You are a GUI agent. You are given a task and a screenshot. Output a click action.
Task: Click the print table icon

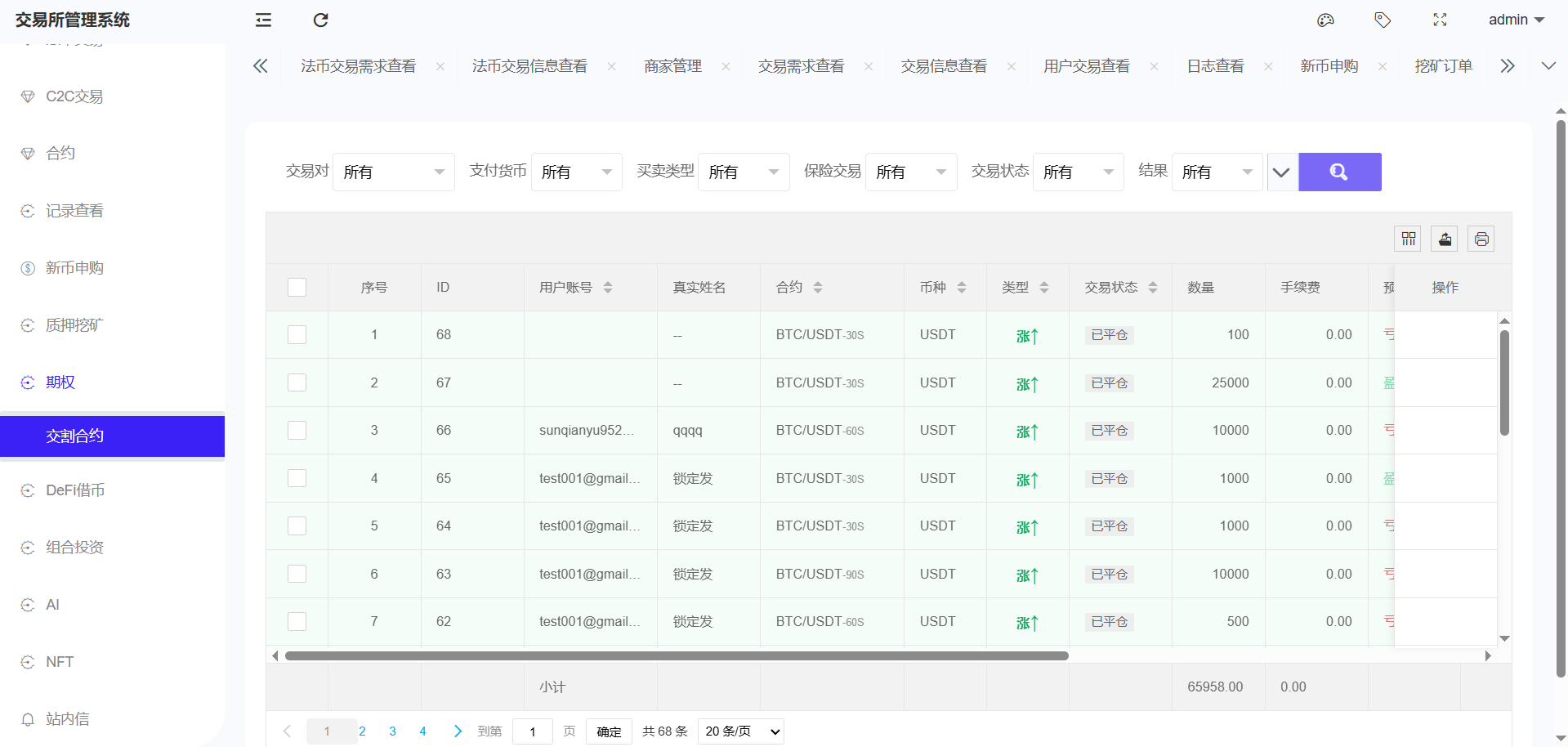coord(1481,239)
